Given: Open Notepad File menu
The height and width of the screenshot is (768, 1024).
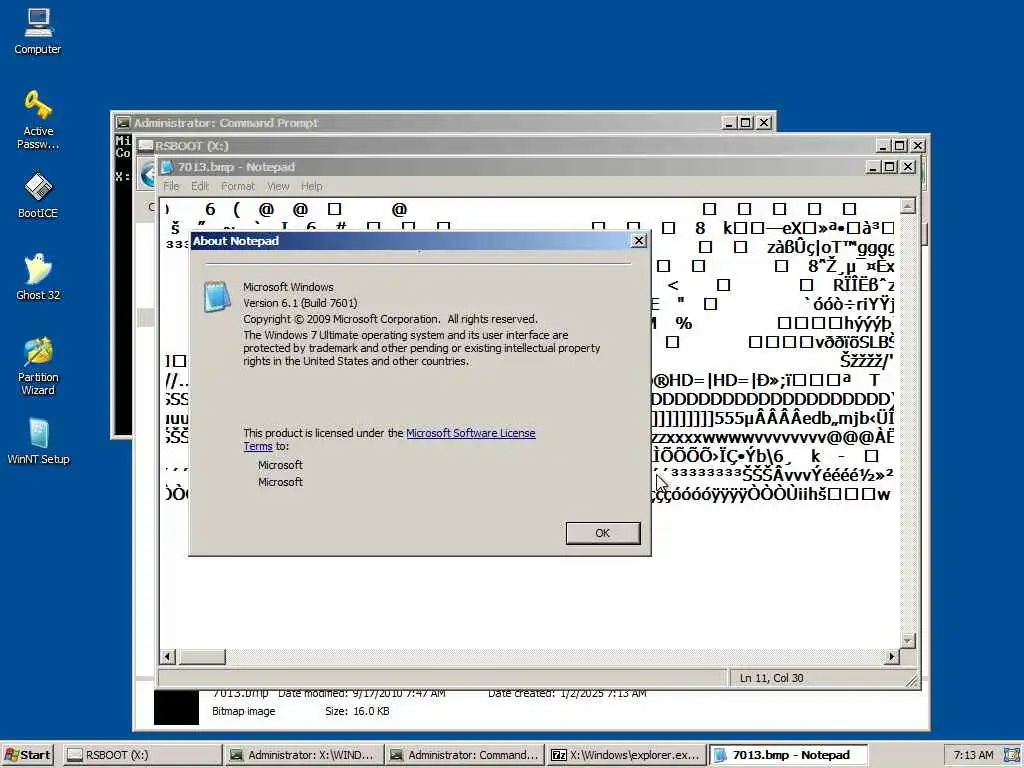Looking at the screenshot, I should point(171,186).
